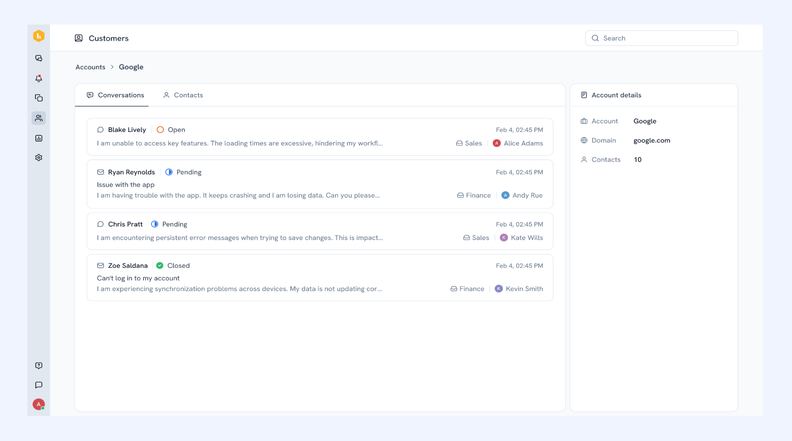792x441 pixels.
Task: Open the overlapping shapes sidebar icon
Action: click(38, 98)
